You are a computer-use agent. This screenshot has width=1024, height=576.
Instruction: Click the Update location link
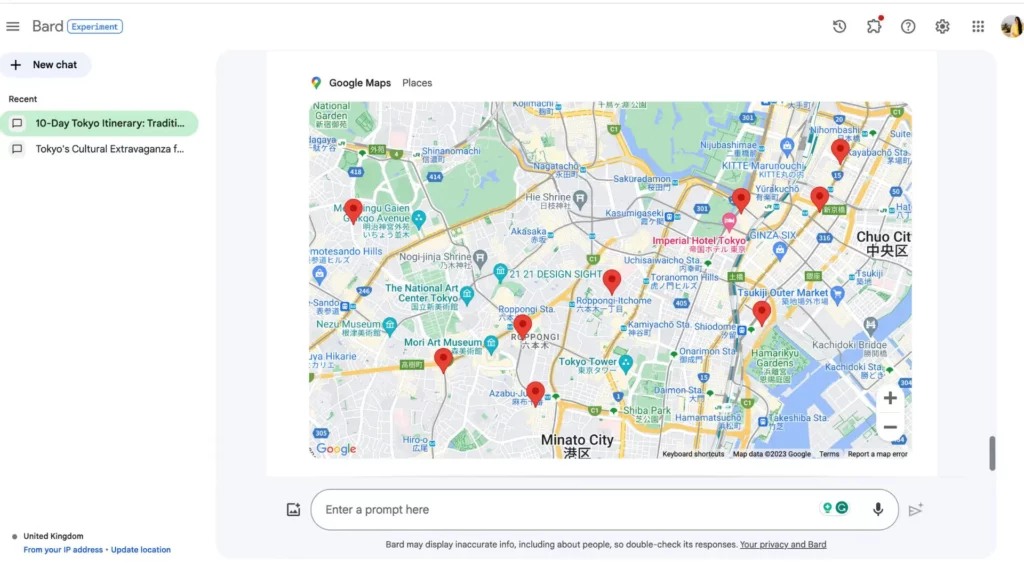click(141, 550)
